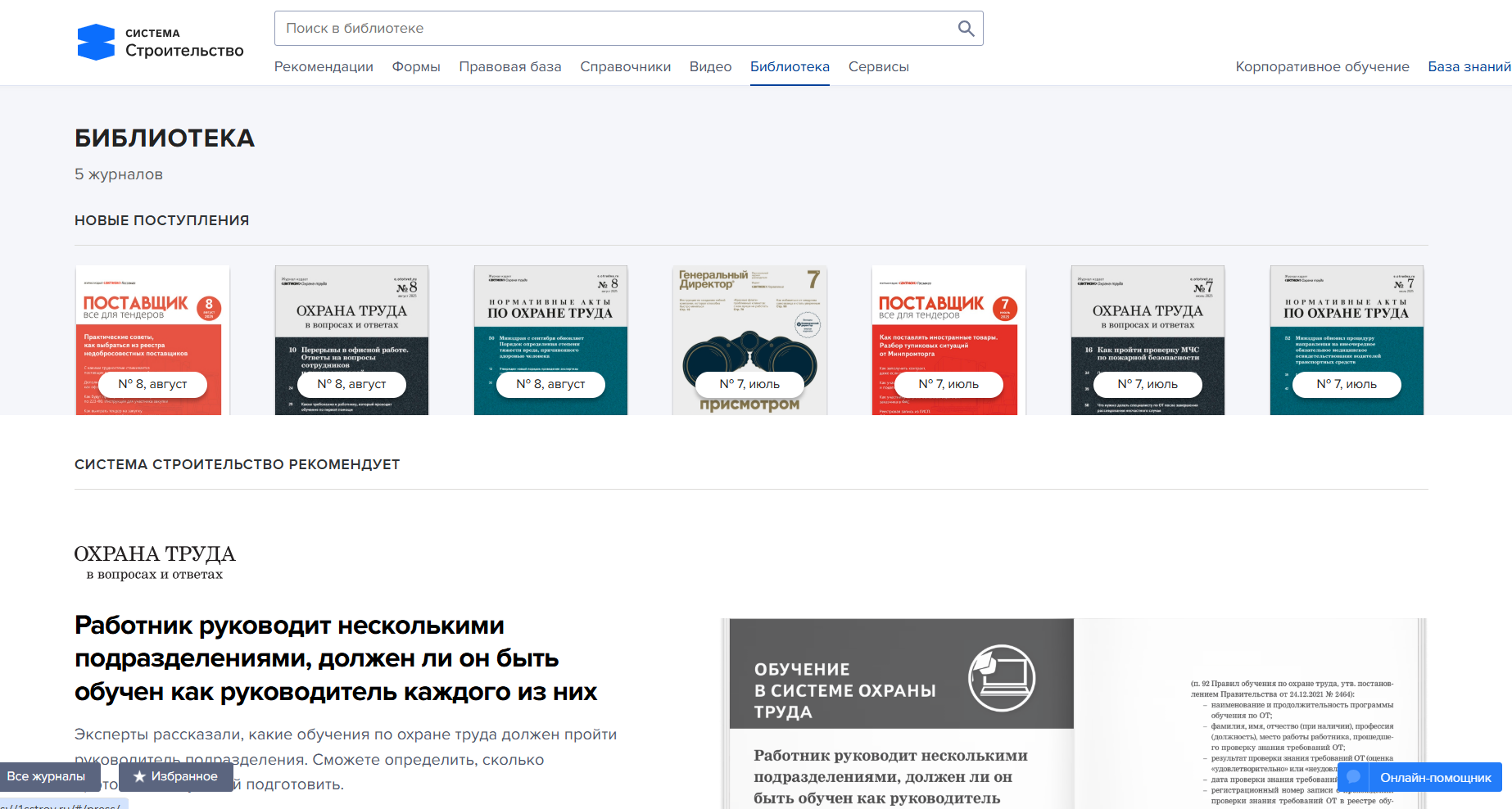The width and height of the screenshot is (1512, 809).
Task: Open Поставщик № 7 июль magazine cover
Action: (948, 340)
